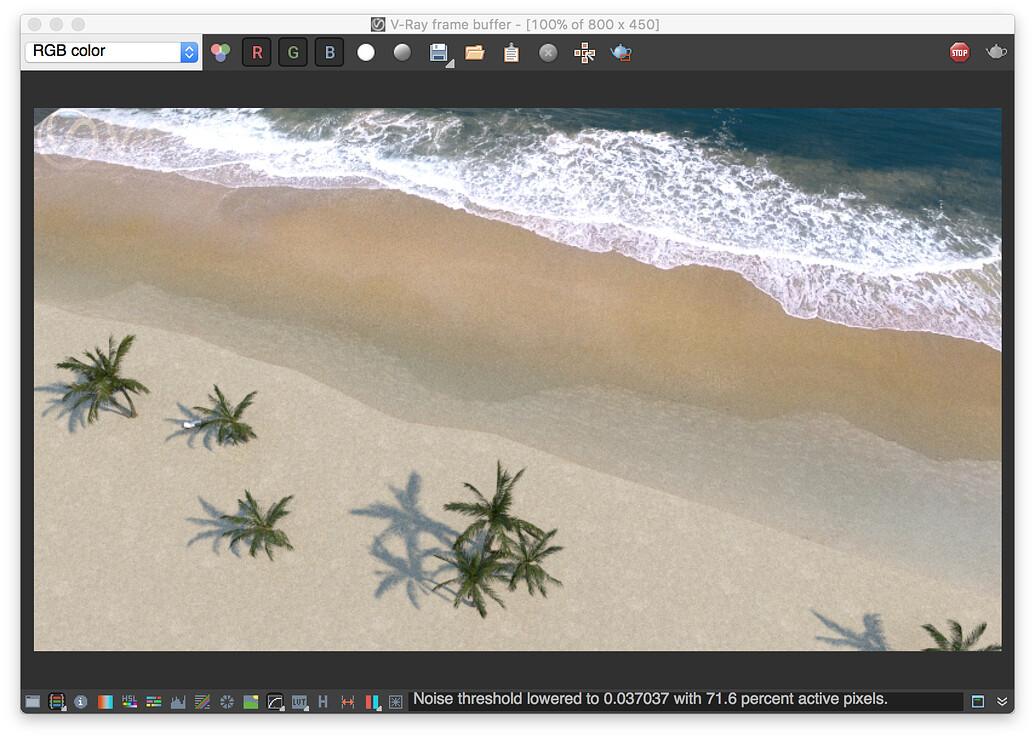This screenshot has width=1035, height=739.
Task: Click the curves adjustment control
Action: pos(276,701)
